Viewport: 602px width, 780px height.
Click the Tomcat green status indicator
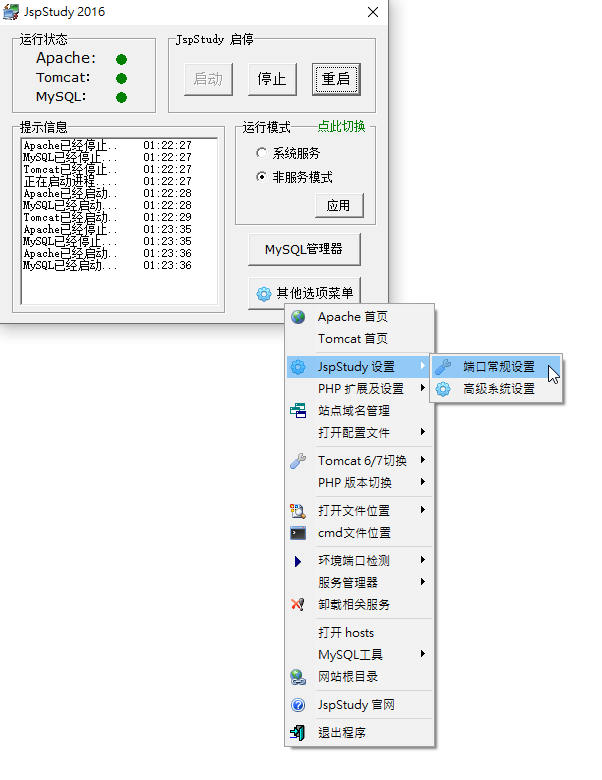click(121, 79)
